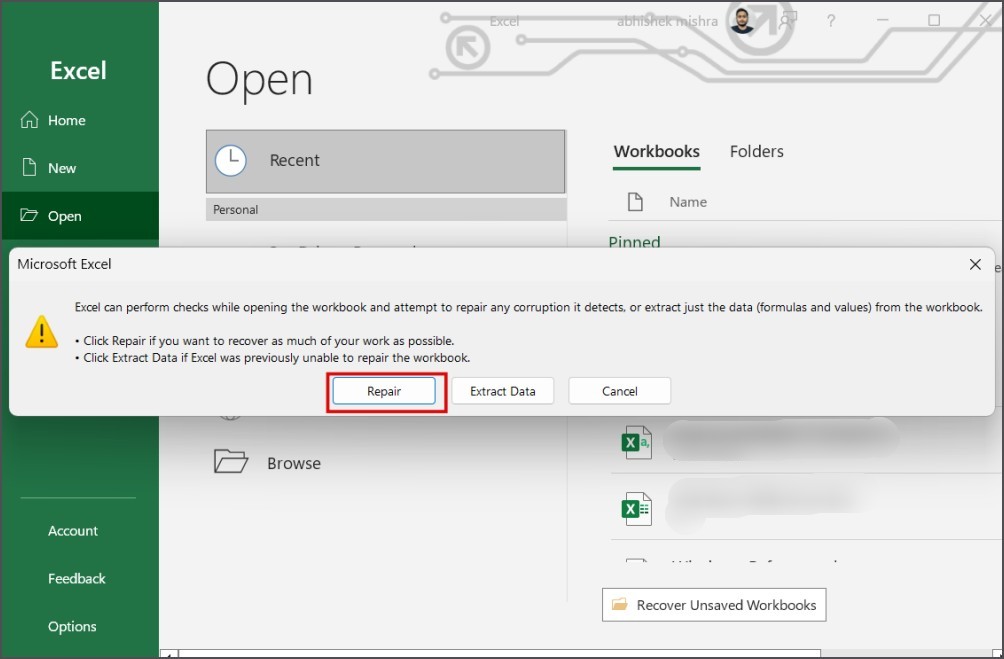Click abhishek mishra account name
Viewport: 1004px width, 659px height.
pyautogui.click(x=667, y=22)
